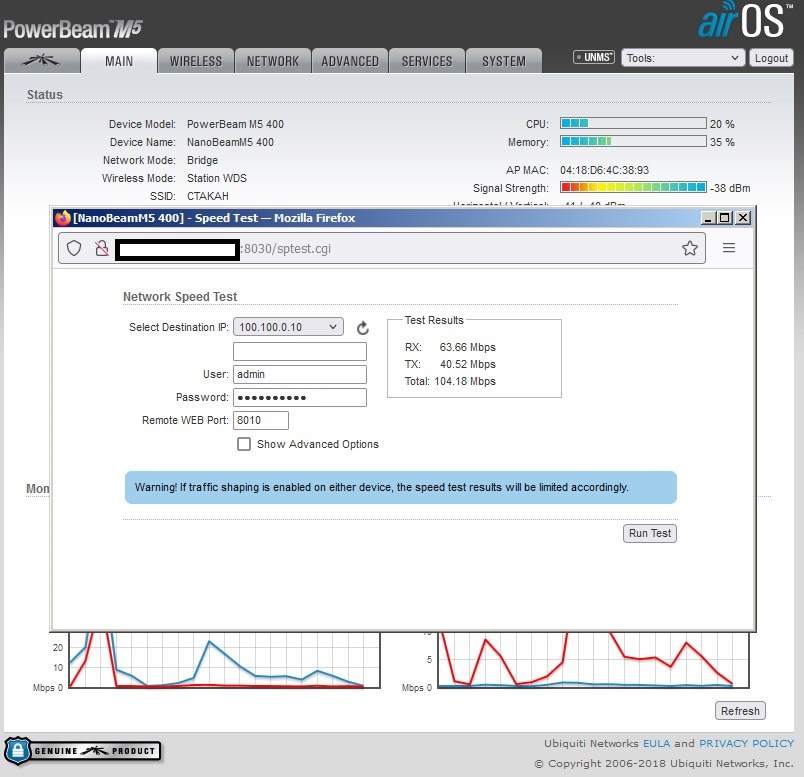Enable Show Advanced Options checkbox
The width and height of the screenshot is (804, 777).
pyautogui.click(x=244, y=444)
